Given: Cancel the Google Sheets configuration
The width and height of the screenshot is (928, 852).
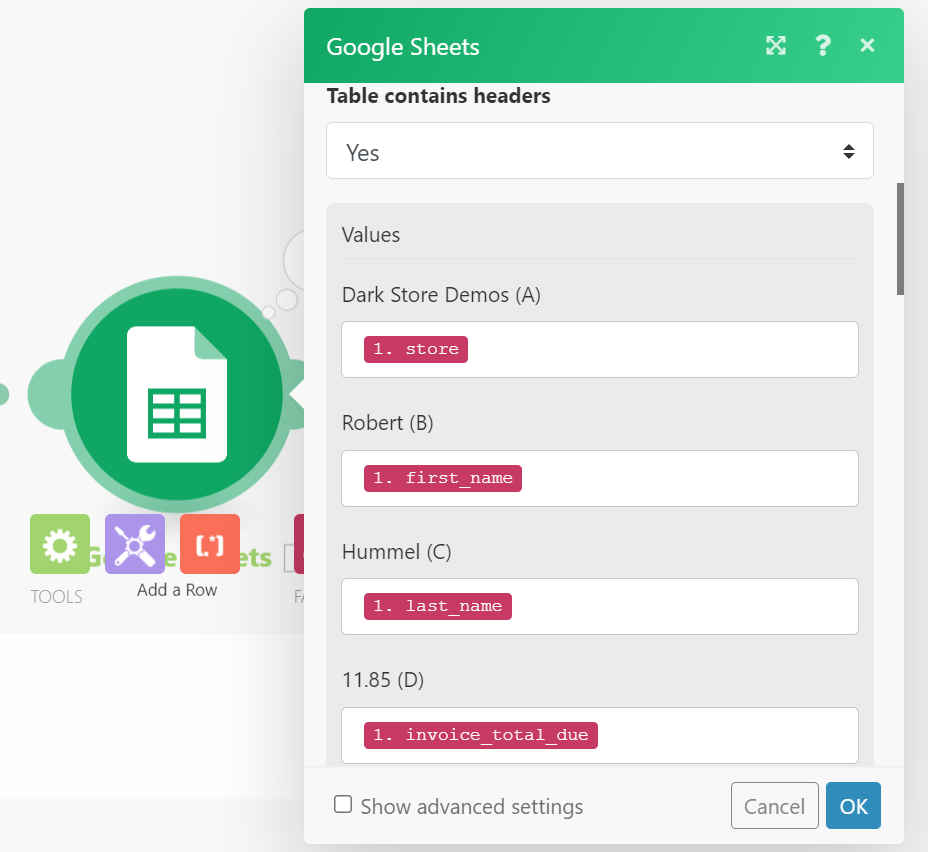Looking at the screenshot, I should click(774, 806).
